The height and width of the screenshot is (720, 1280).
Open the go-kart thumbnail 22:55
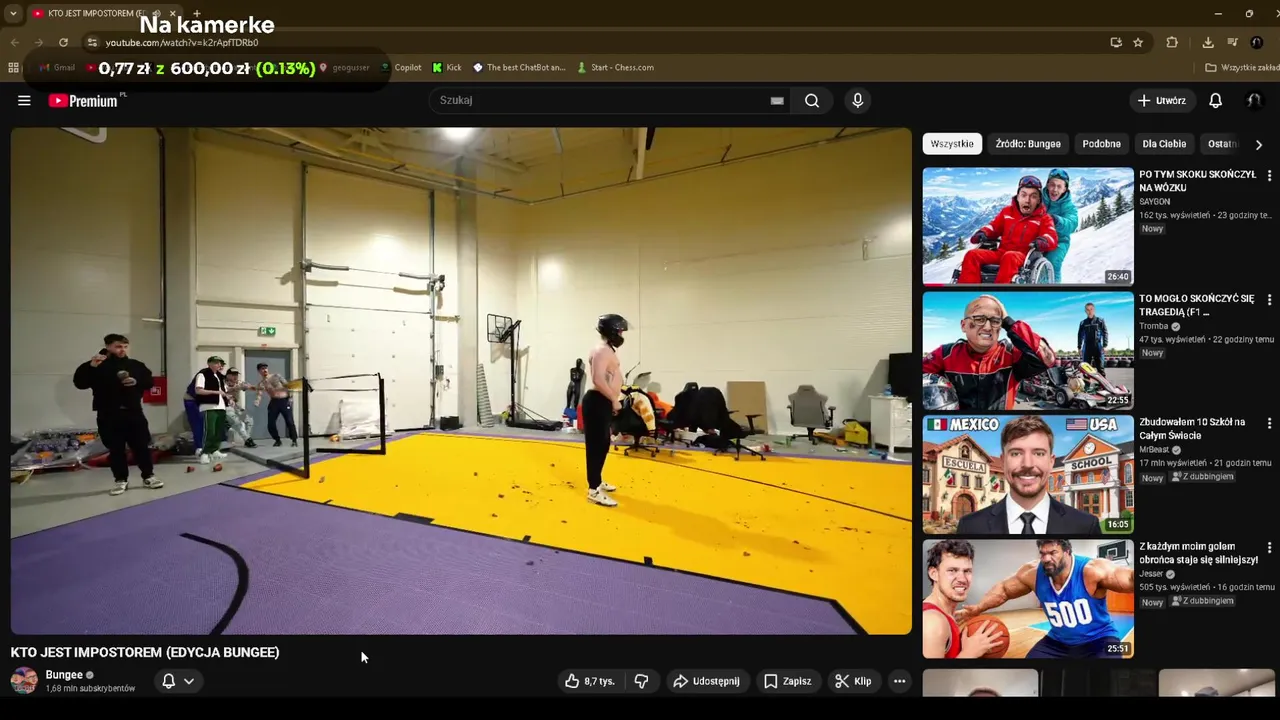point(1028,350)
